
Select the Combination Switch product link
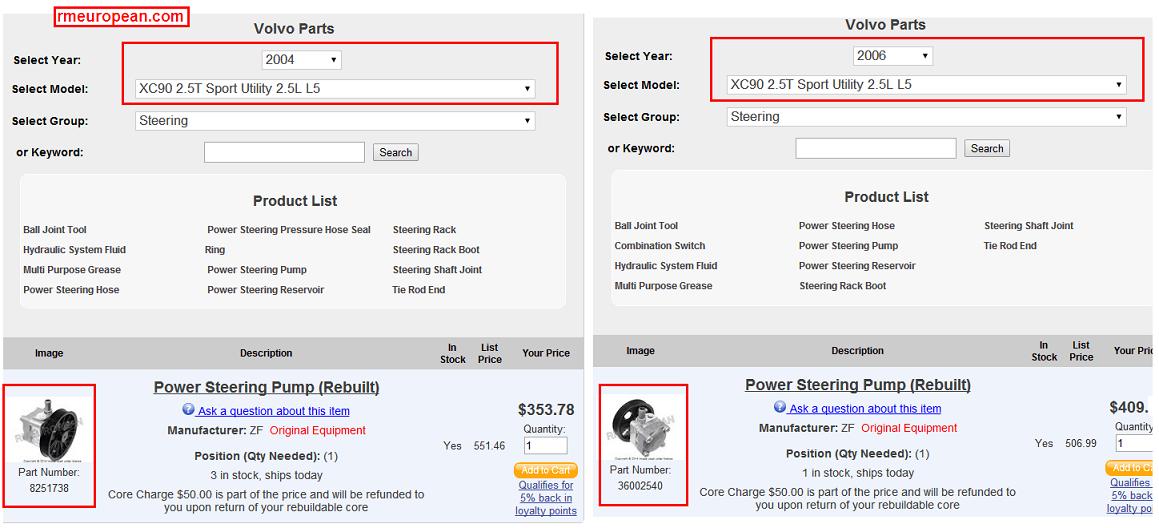pos(659,246)
